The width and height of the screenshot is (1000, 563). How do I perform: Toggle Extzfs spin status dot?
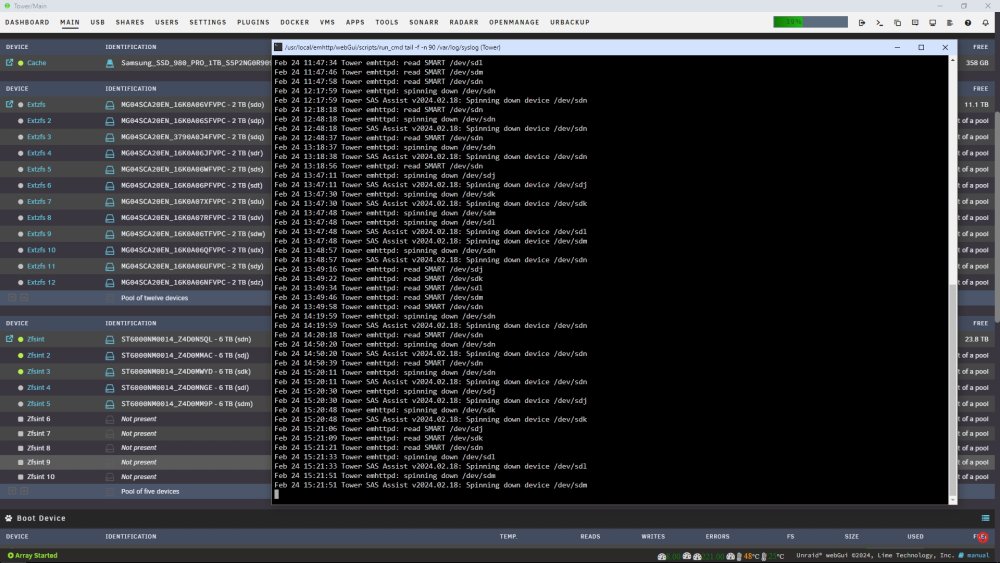point(20,105)
